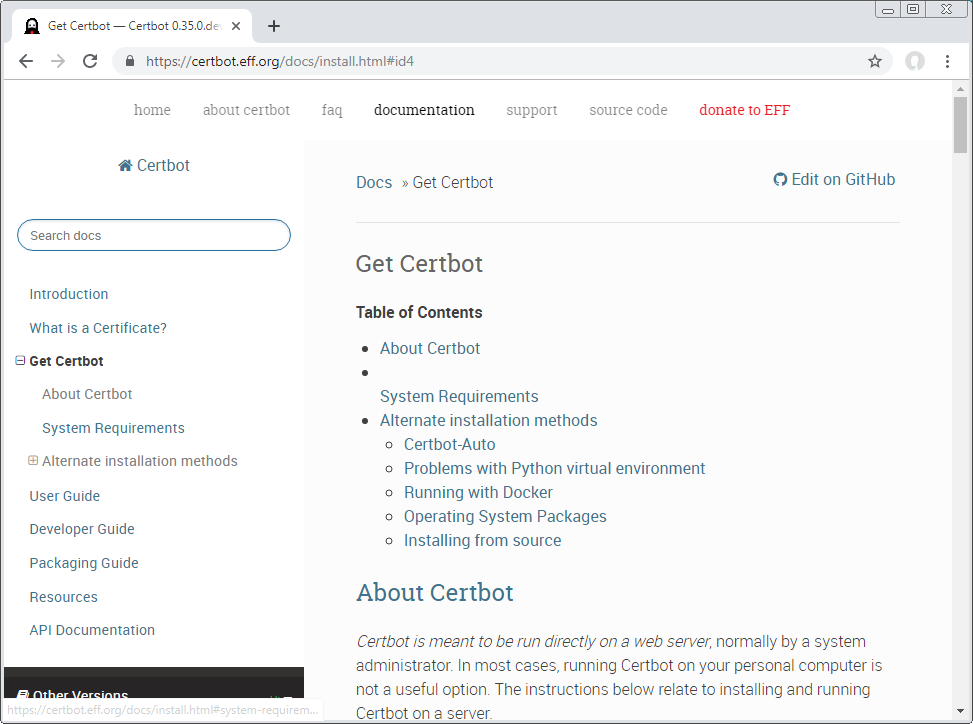The width and height of the screenshot is (973, 724).
Task: Collapse the Get Certbot sidebar section
Action: [20, 360]
